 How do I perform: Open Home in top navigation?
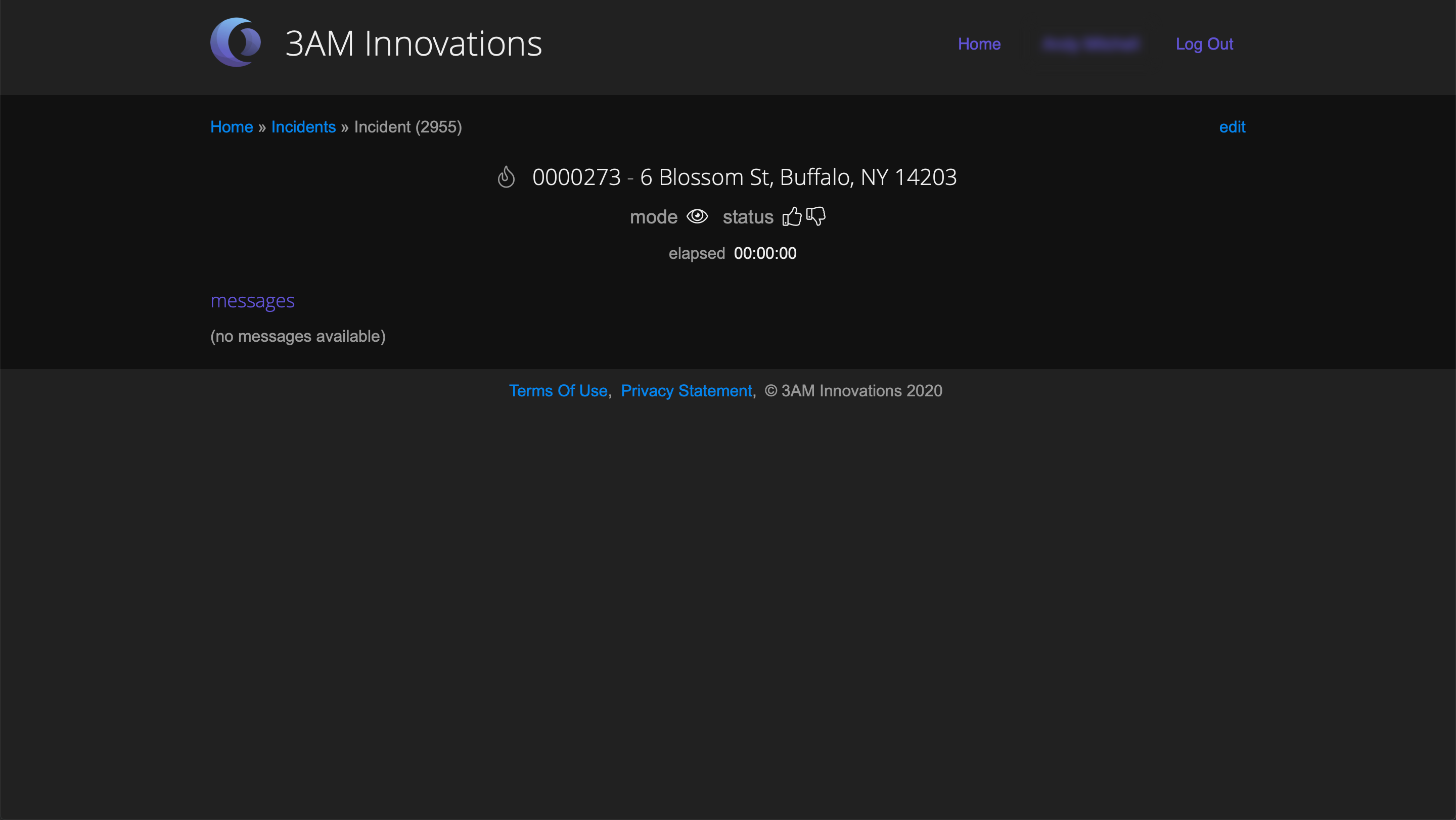point(979,44)
